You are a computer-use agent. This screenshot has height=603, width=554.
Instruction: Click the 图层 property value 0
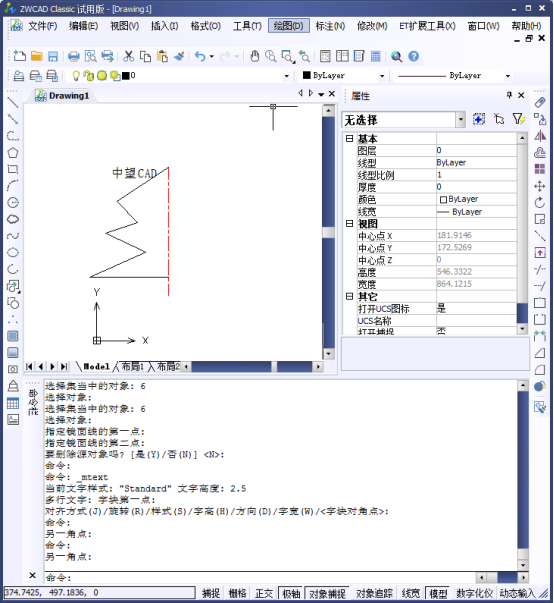pyautogui.click(x=476, y=150)
